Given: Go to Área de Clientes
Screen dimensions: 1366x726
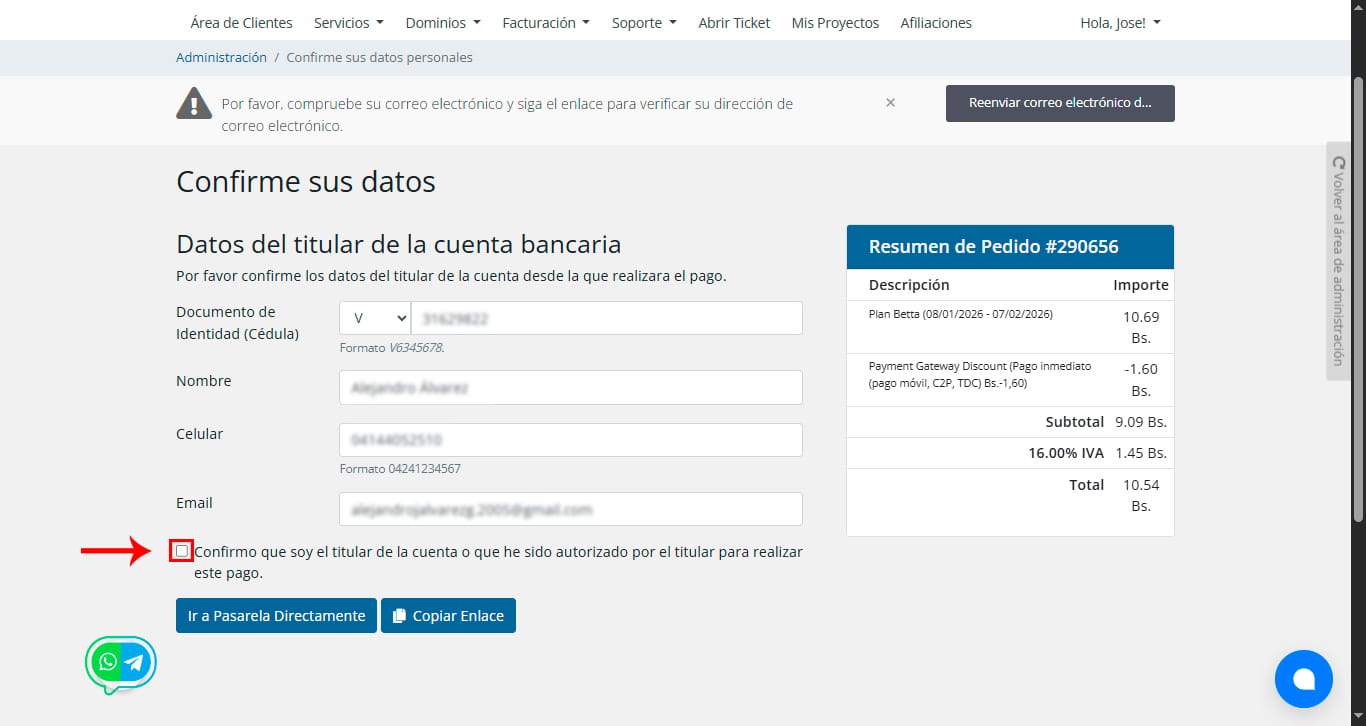Looking at the screenshot, I should [x=241, y=22].
